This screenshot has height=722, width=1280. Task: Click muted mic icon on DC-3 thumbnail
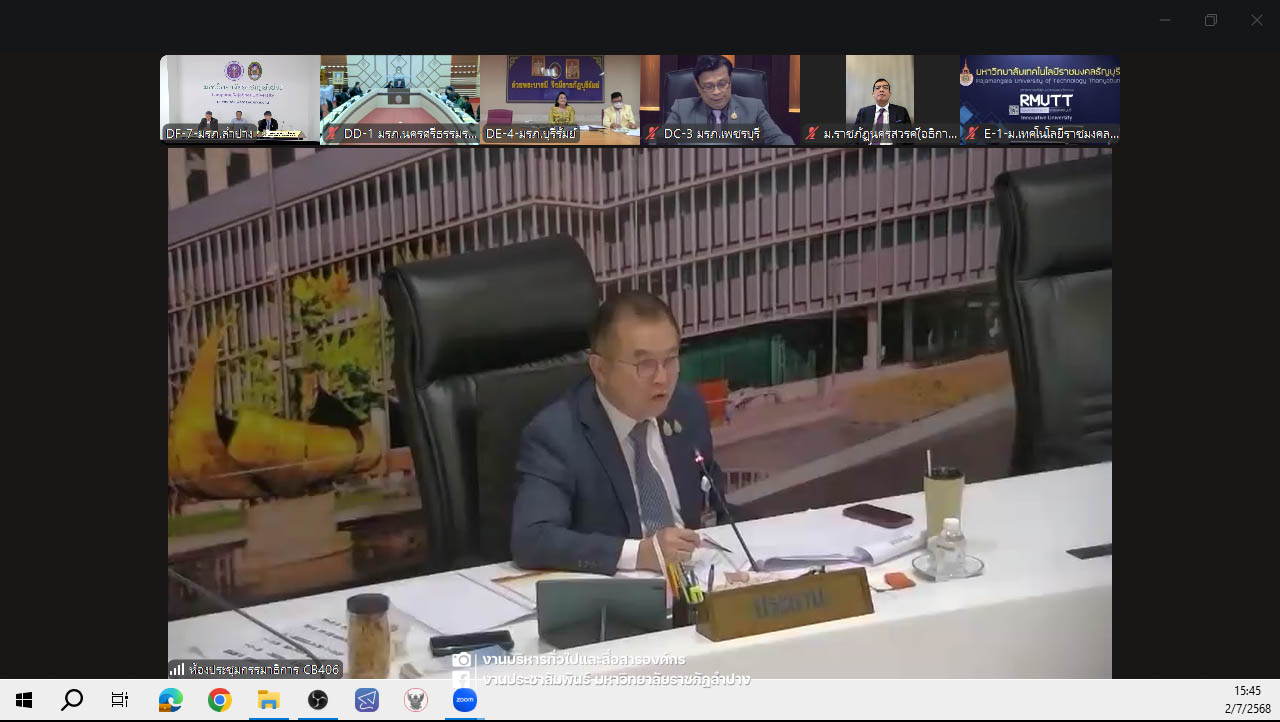click(x=652, y=133)
